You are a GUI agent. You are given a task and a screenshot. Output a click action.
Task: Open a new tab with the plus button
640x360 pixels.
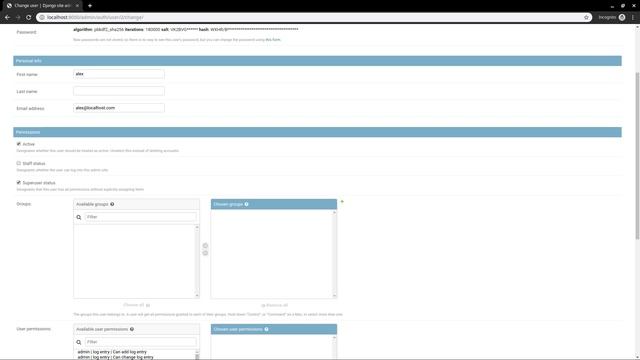[x=90, y=6]
